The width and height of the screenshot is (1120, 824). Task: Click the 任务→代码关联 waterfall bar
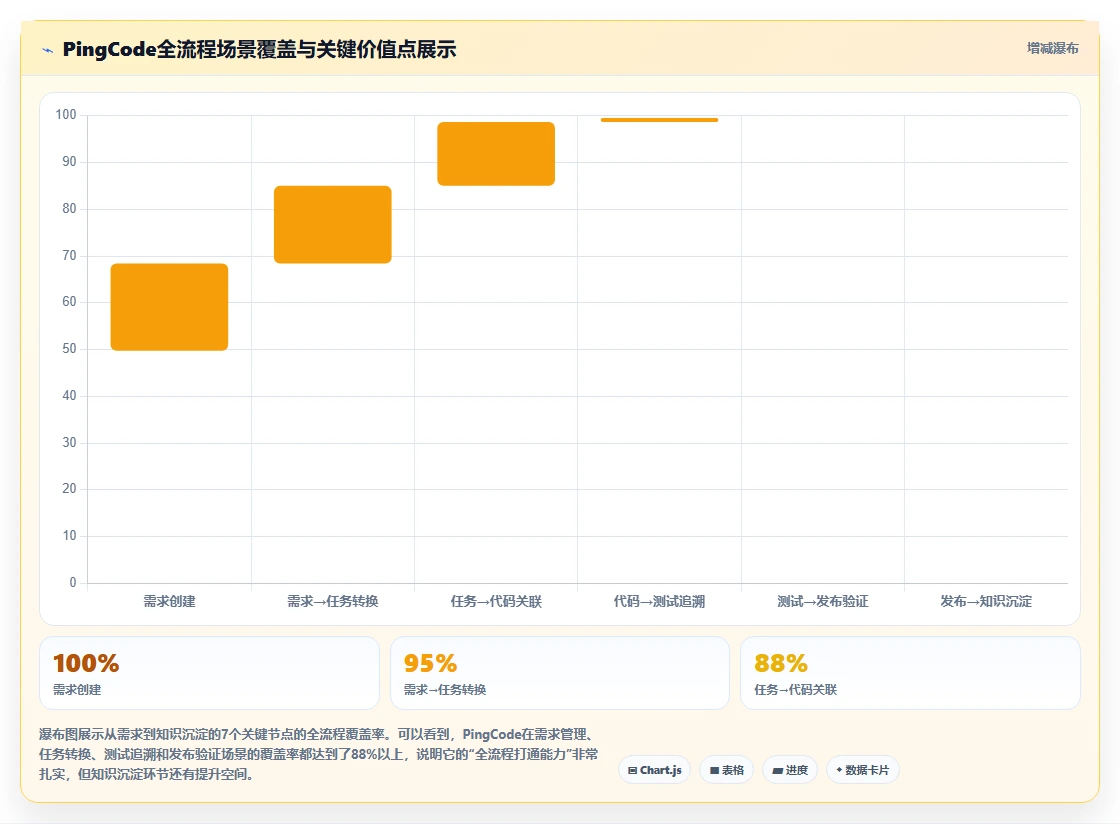tap(496, 154)
